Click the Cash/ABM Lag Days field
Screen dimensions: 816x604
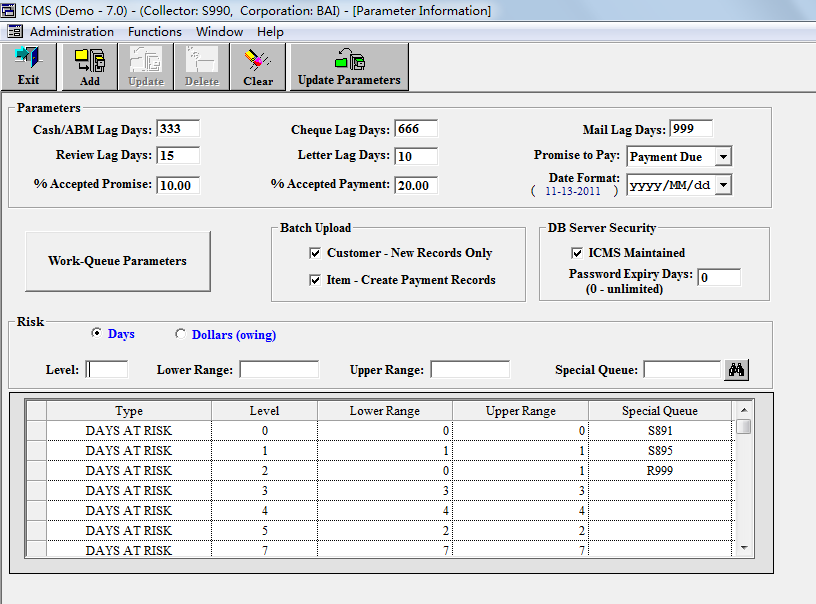178,129
